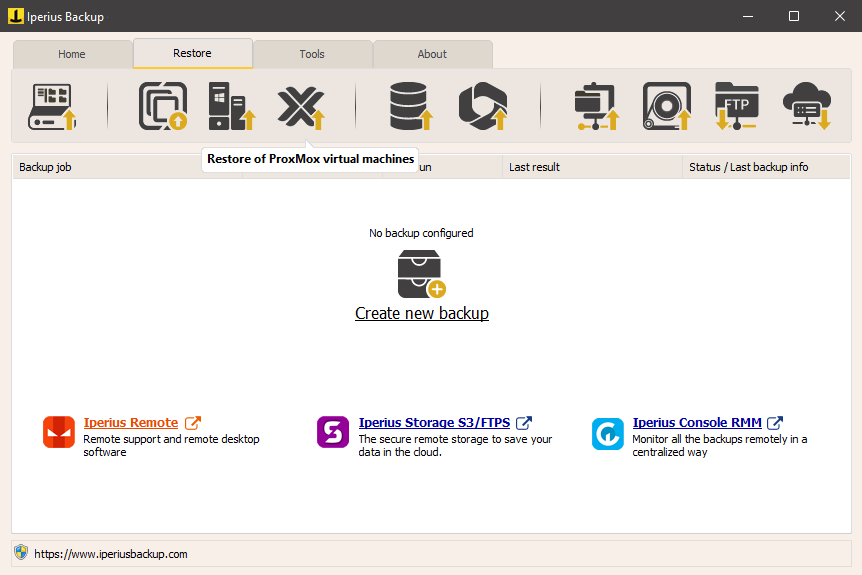Switch to the Home tab
The image size is (862, 575).
72,54
